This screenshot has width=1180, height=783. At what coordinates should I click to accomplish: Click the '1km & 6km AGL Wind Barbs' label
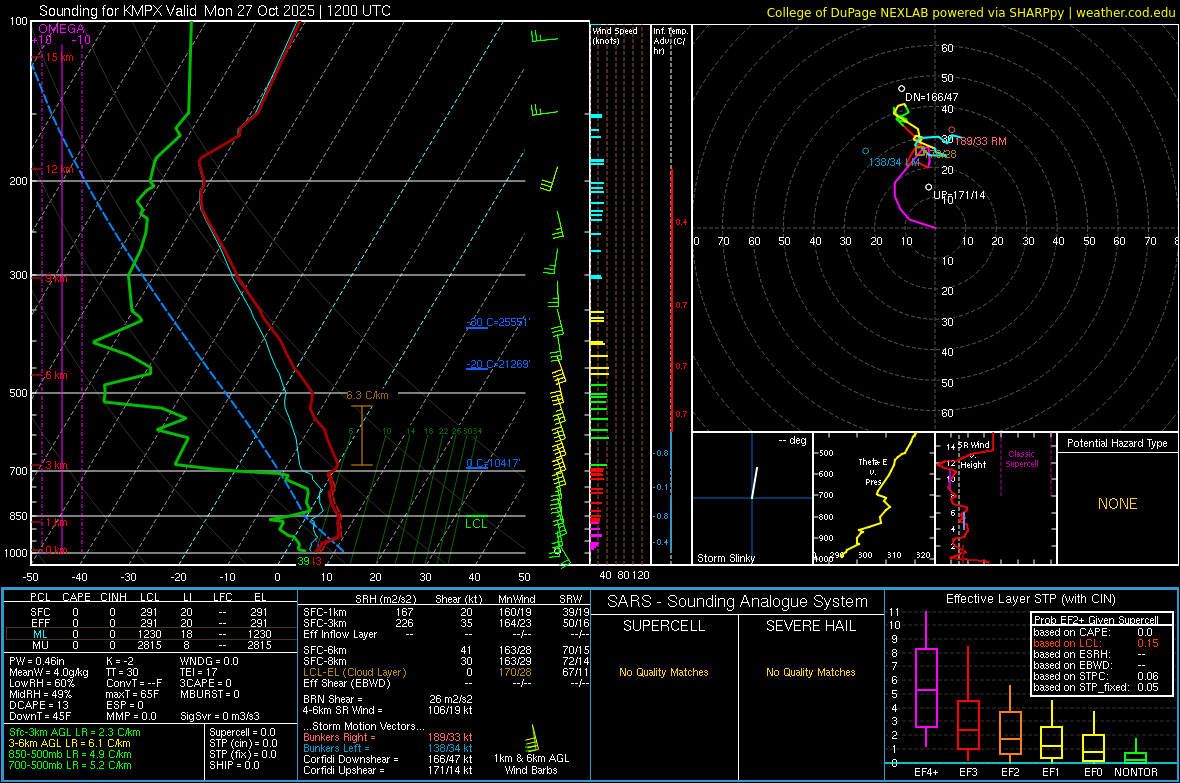click(531, 764)
